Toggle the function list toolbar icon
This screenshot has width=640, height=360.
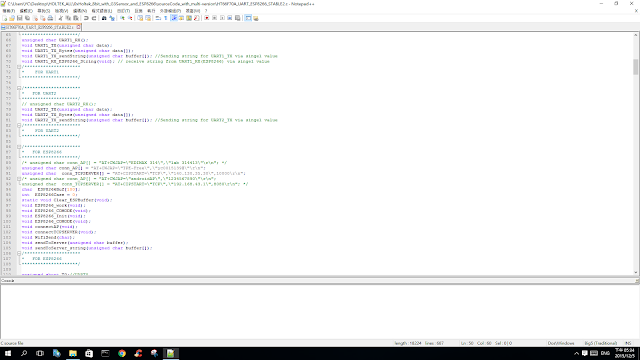[x=196, y=18]
